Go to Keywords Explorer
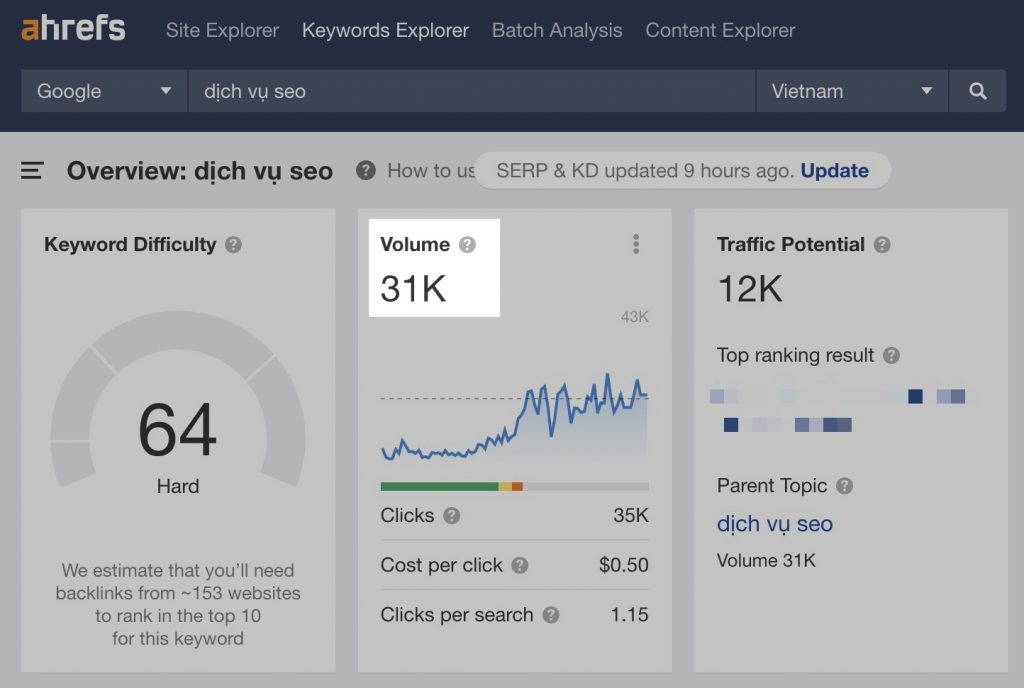 (385, 30)
